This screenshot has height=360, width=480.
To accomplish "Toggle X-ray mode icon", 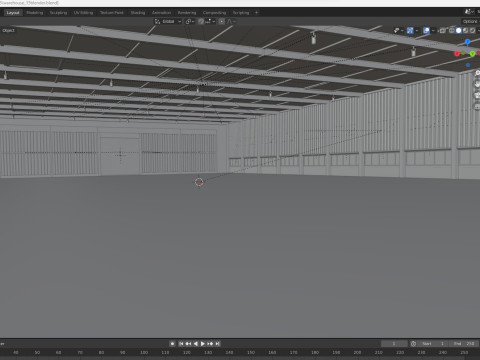I will [443, 30].
